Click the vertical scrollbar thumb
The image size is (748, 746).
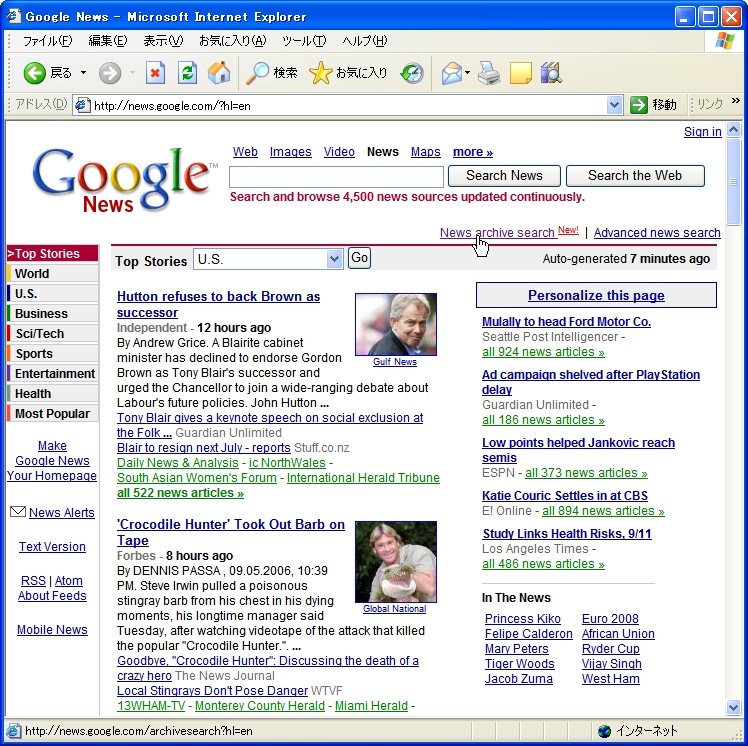point(733,182)
